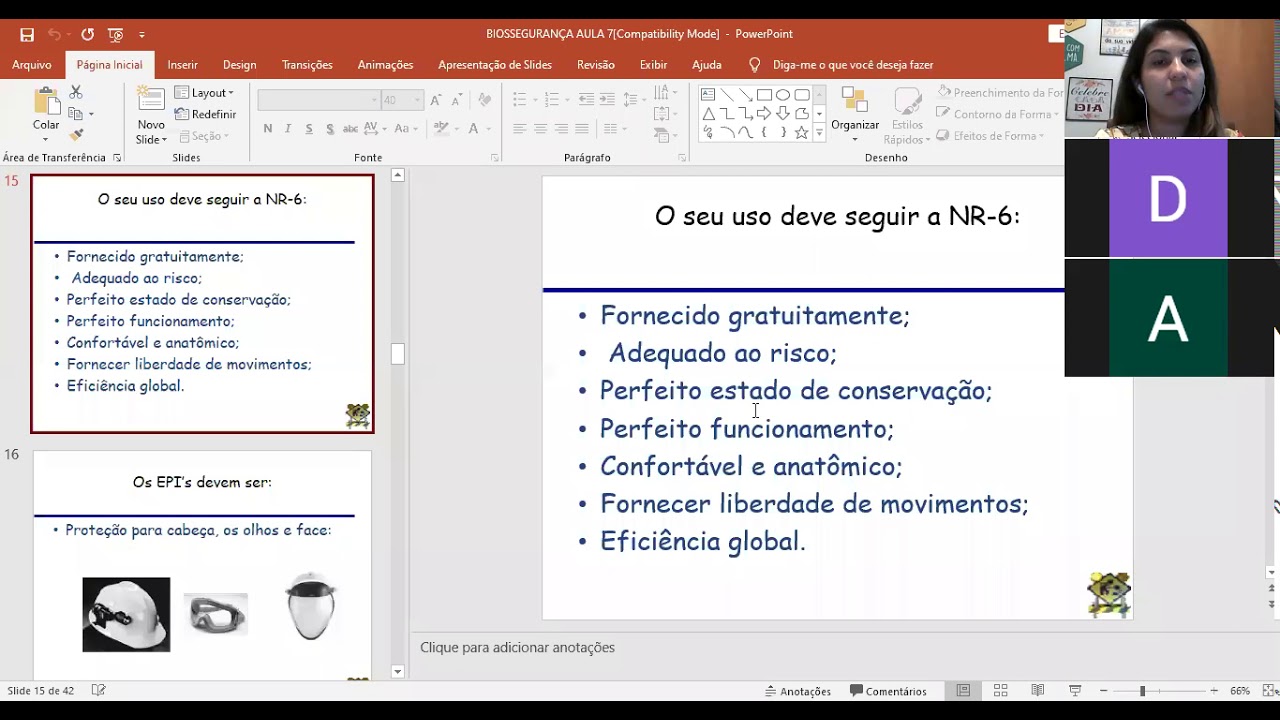Increase font size with large A icon
The image size is (1280, 720).
tap(436, 100)
